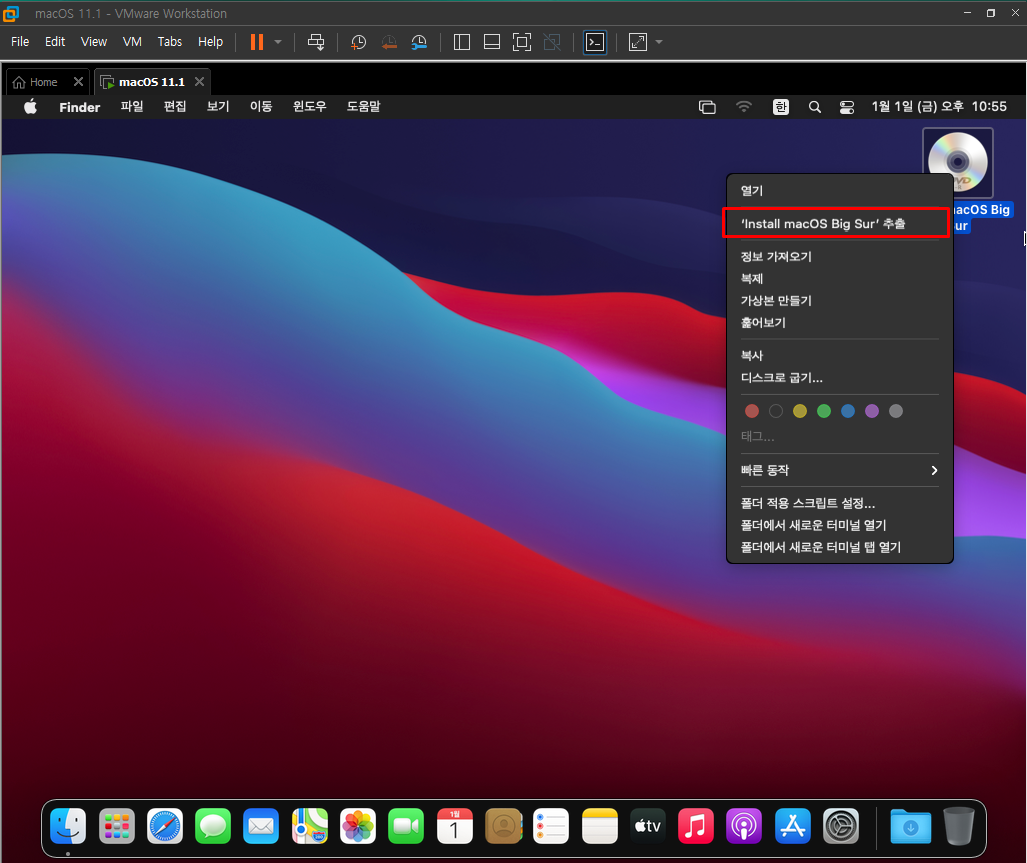
Task: Select 복사 in the context menu
Action: [840, 356]
